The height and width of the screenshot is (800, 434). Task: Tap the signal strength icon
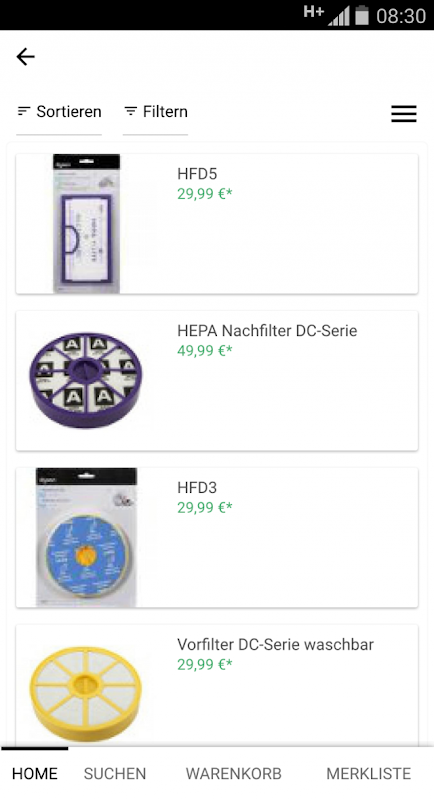(339, 17)
